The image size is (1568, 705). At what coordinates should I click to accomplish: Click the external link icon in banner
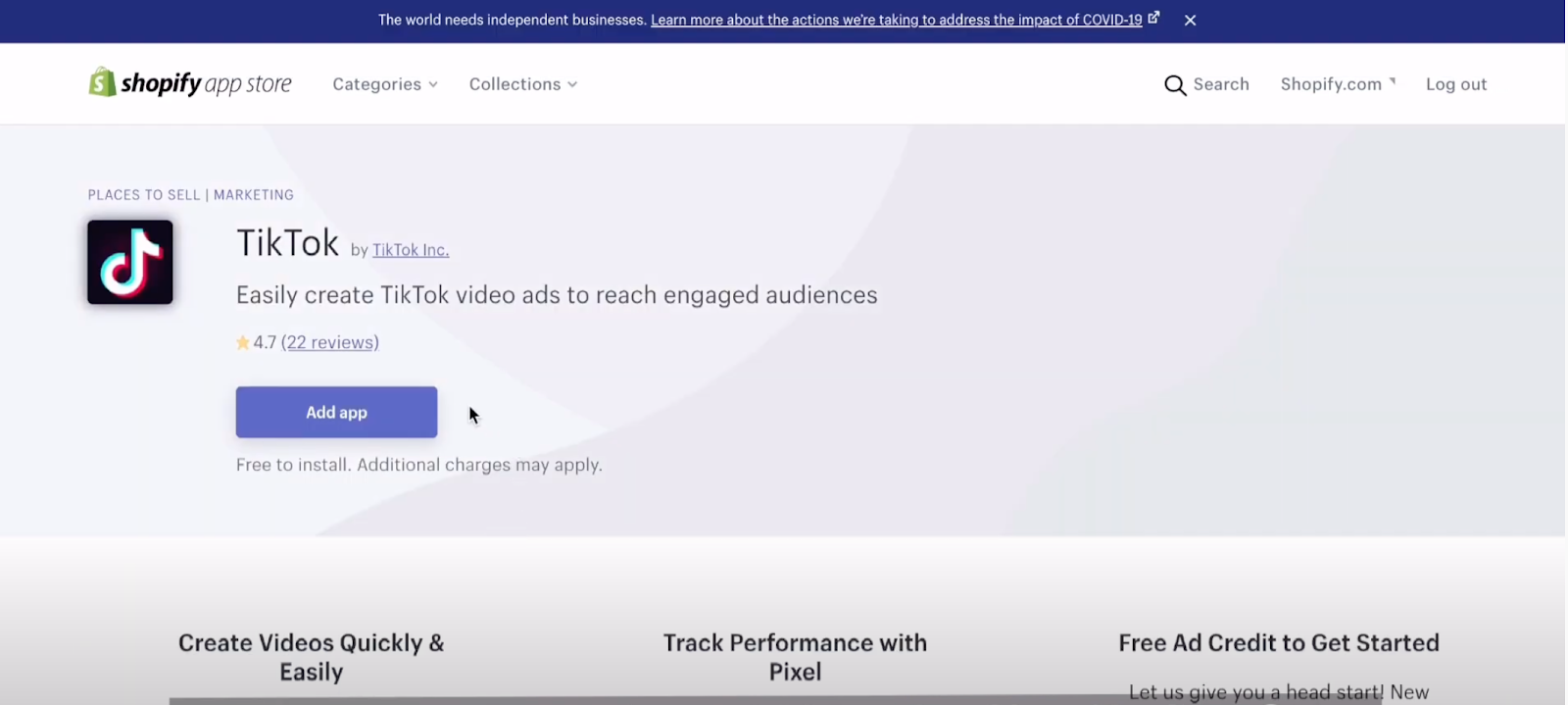point(1154,18)
